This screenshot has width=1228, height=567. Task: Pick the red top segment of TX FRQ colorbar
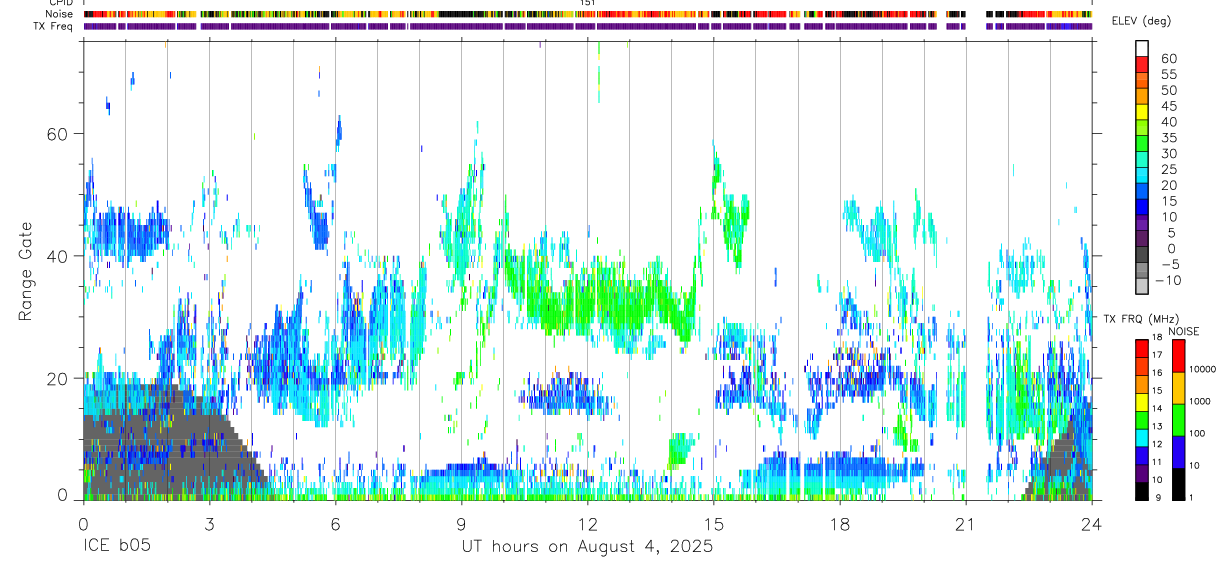tap(1142, 348)
